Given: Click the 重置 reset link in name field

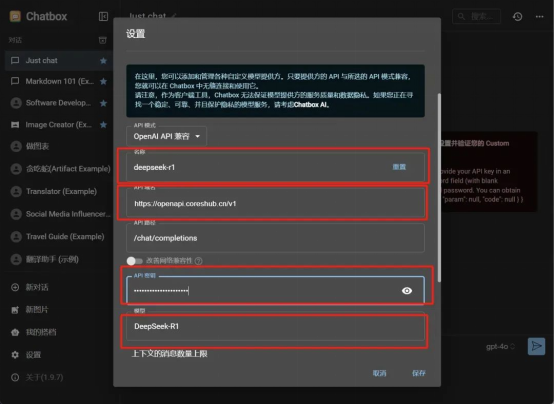Looking at the screenshot, I should [399, 167].
